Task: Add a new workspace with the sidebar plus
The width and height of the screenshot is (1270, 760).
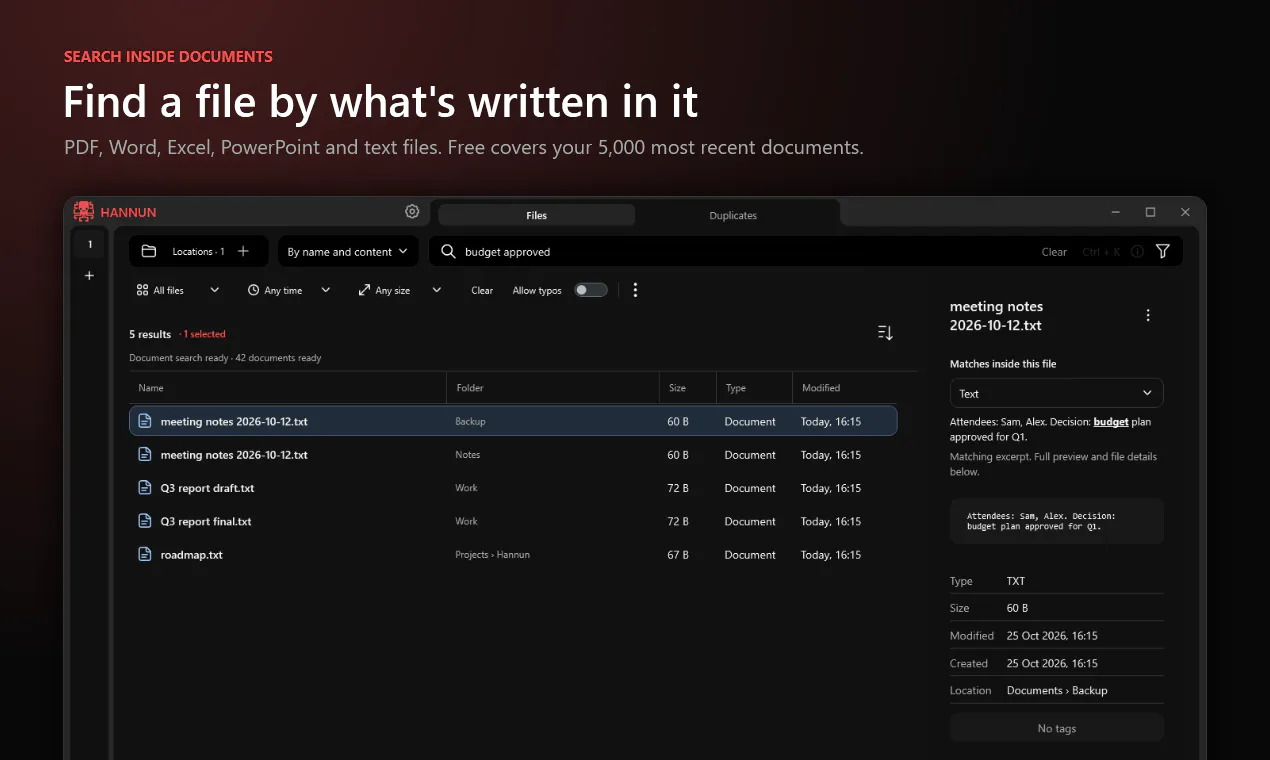Action: pyautogui.click(x=90, y=275)
